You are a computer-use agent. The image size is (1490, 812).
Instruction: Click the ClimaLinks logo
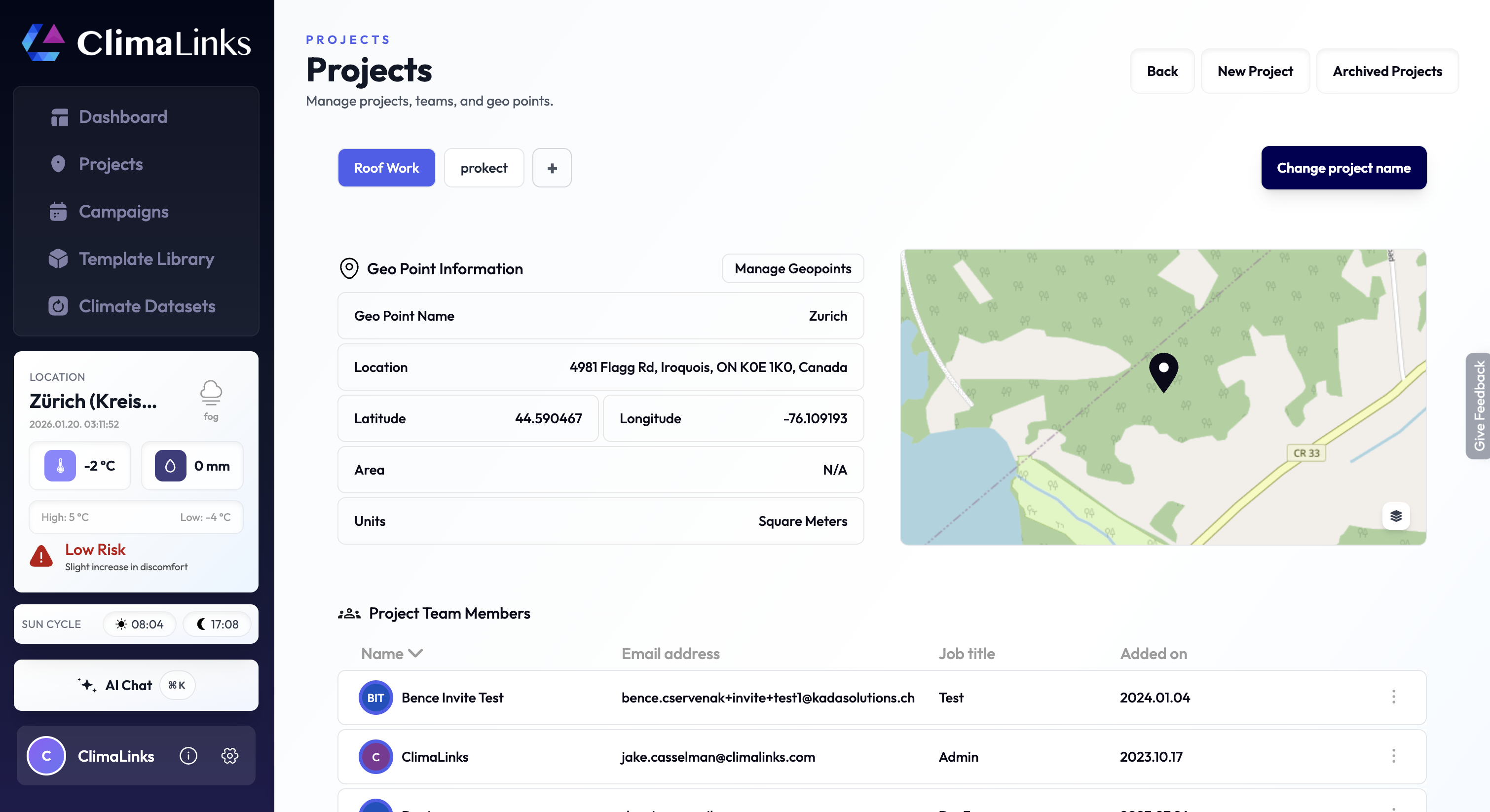click(x=135, y=41)
